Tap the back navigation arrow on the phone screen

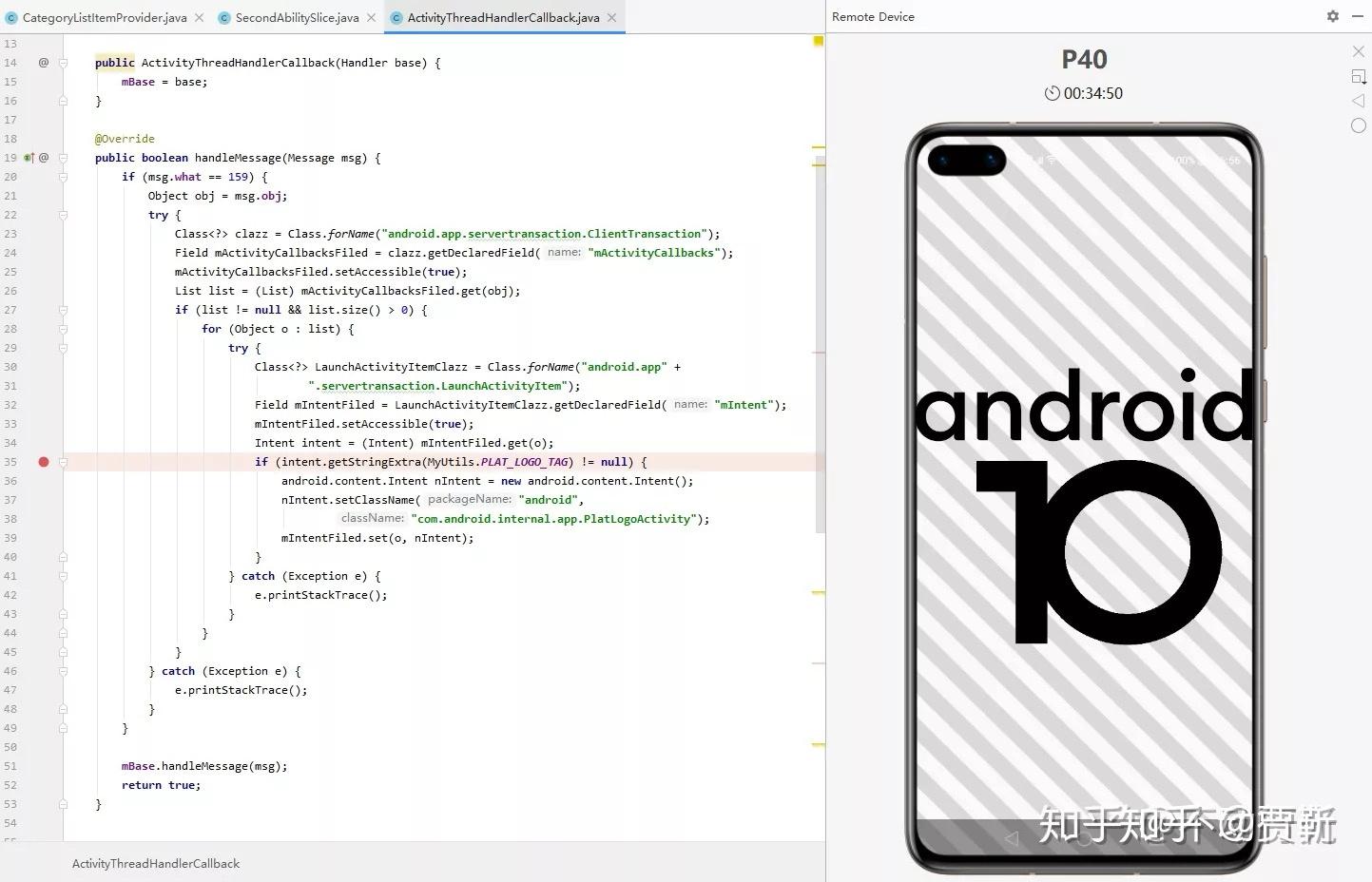[1012, 838]
